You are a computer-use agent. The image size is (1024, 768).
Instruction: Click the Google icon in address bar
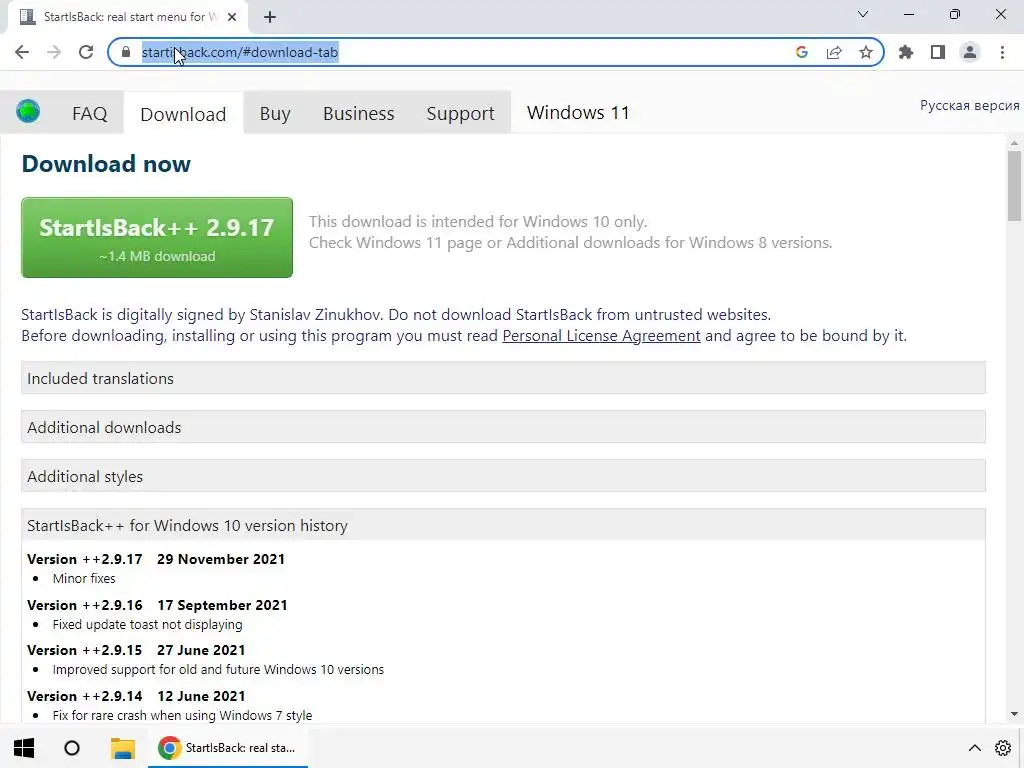point(802,52)
